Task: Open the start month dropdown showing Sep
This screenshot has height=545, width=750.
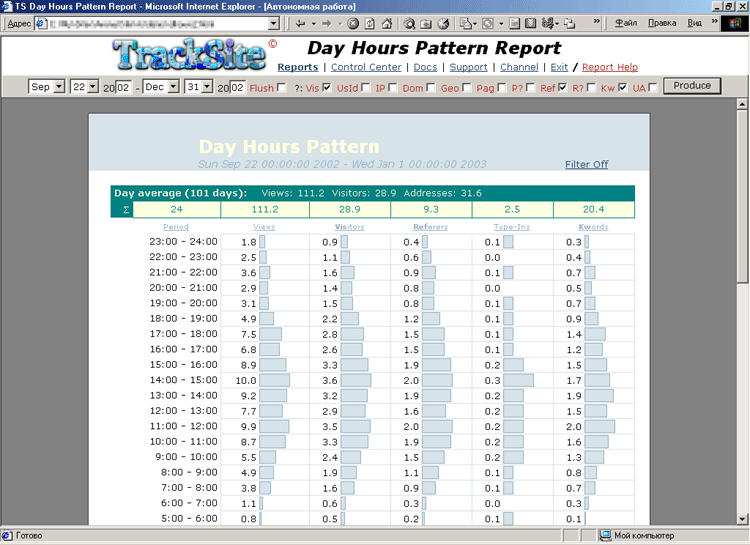Action: (46, 87)
